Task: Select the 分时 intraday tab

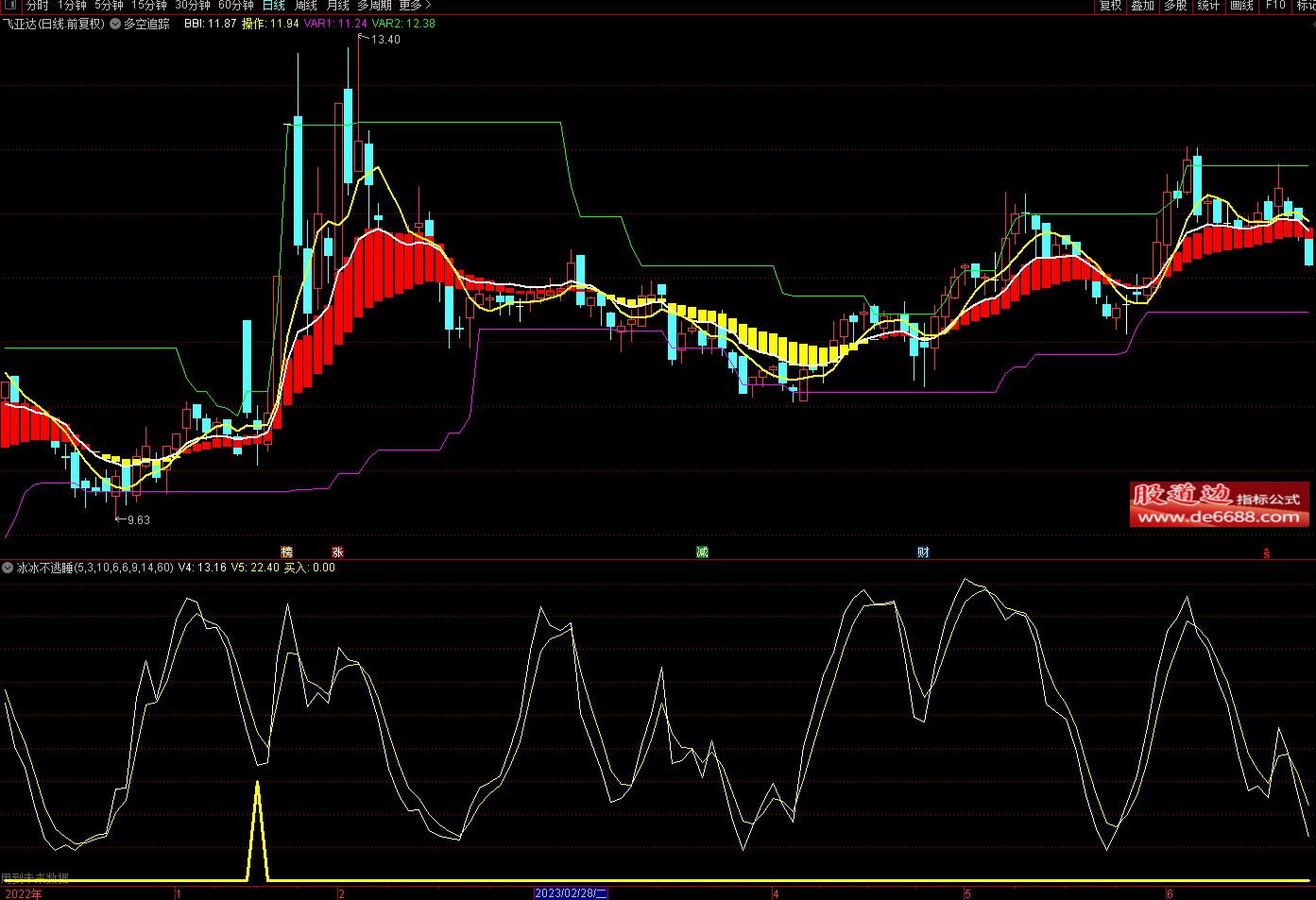Action: 37,6
